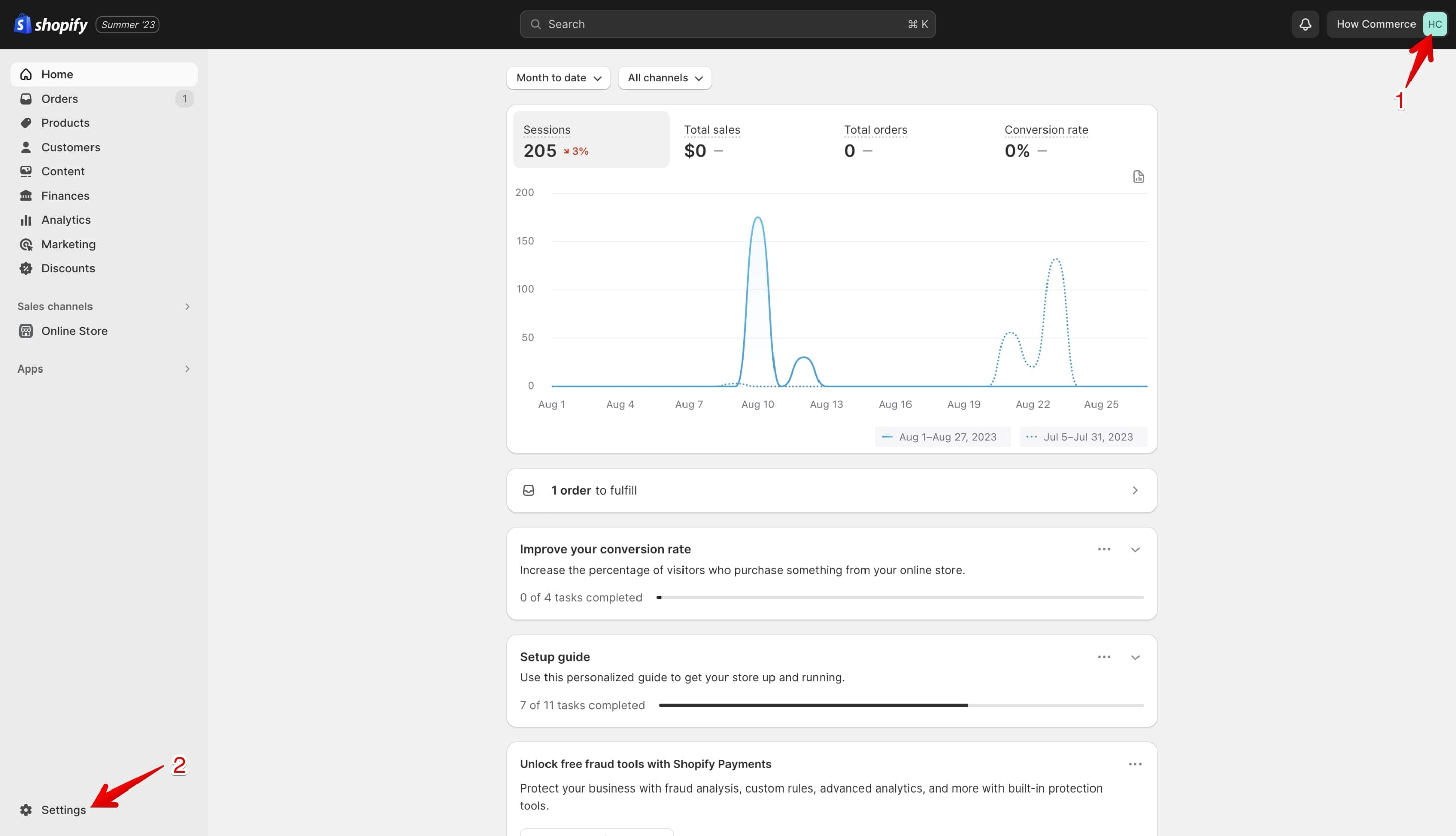The image size is (1456, 836).
Task: Open the How Commerce store menu
Action: tap(1387, 24)
